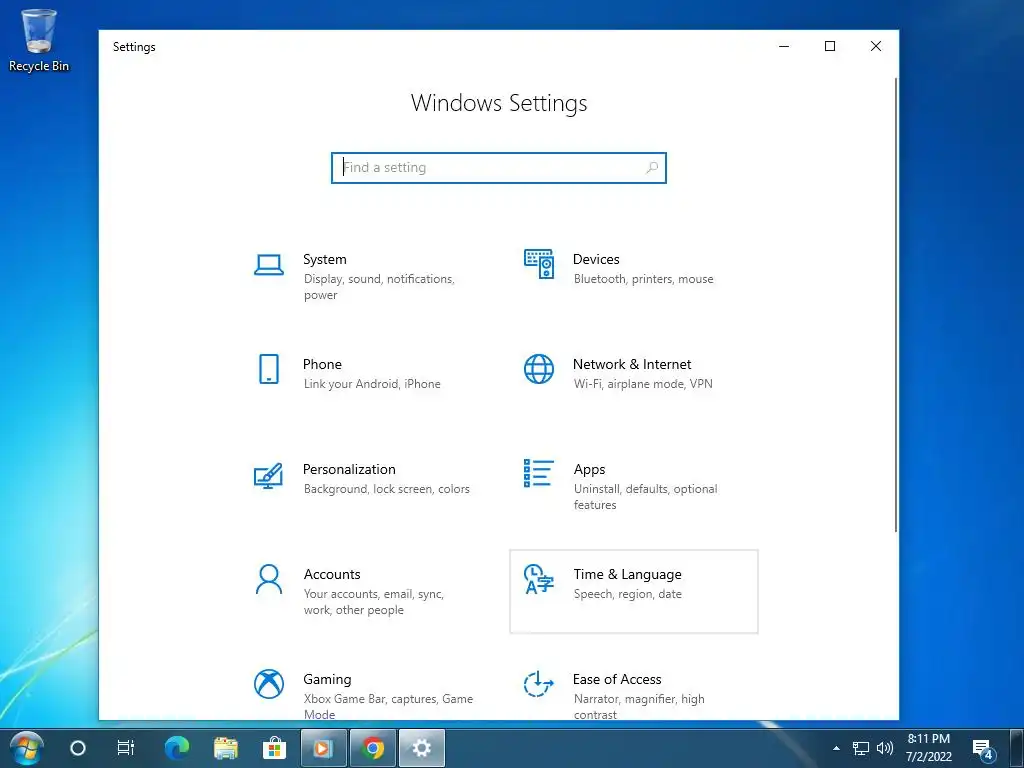Click the Show desktop strip on taskbar
This screenshot has height=768, width=1024.
pyautogui.click(x=1016, y=748)
